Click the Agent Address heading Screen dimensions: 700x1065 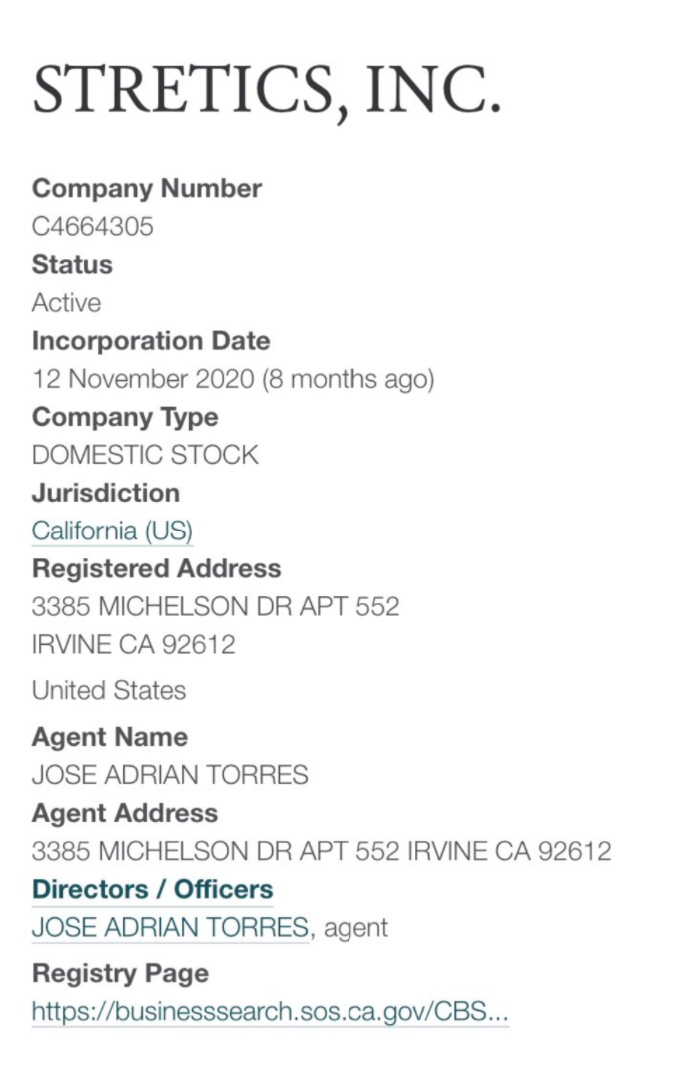click(x=125, y=813)
